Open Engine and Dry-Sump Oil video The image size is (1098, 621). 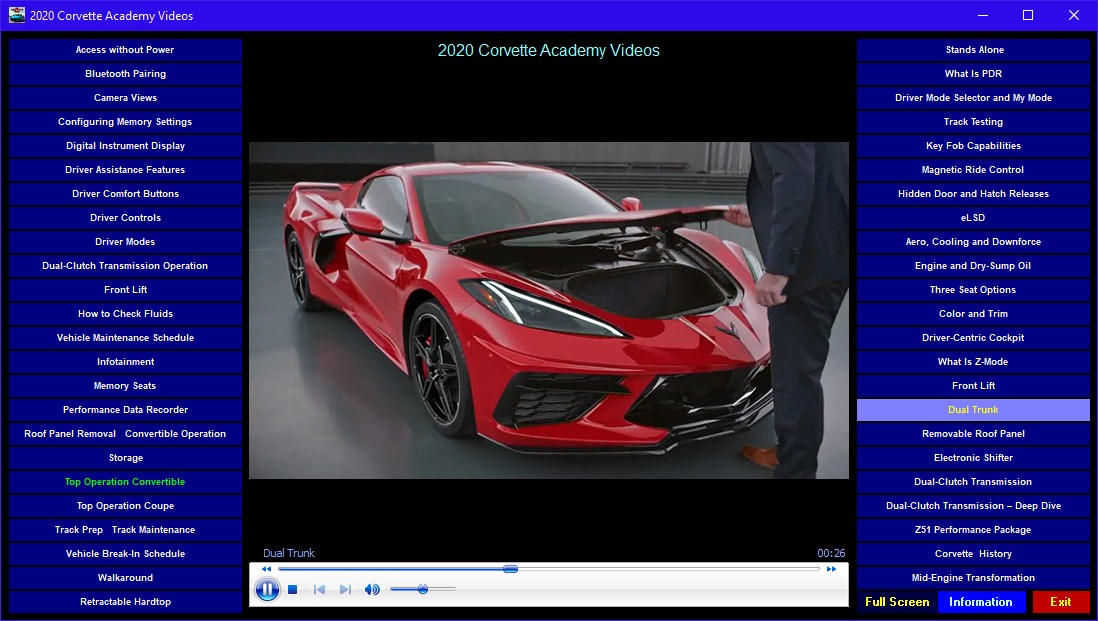(973, 265)
